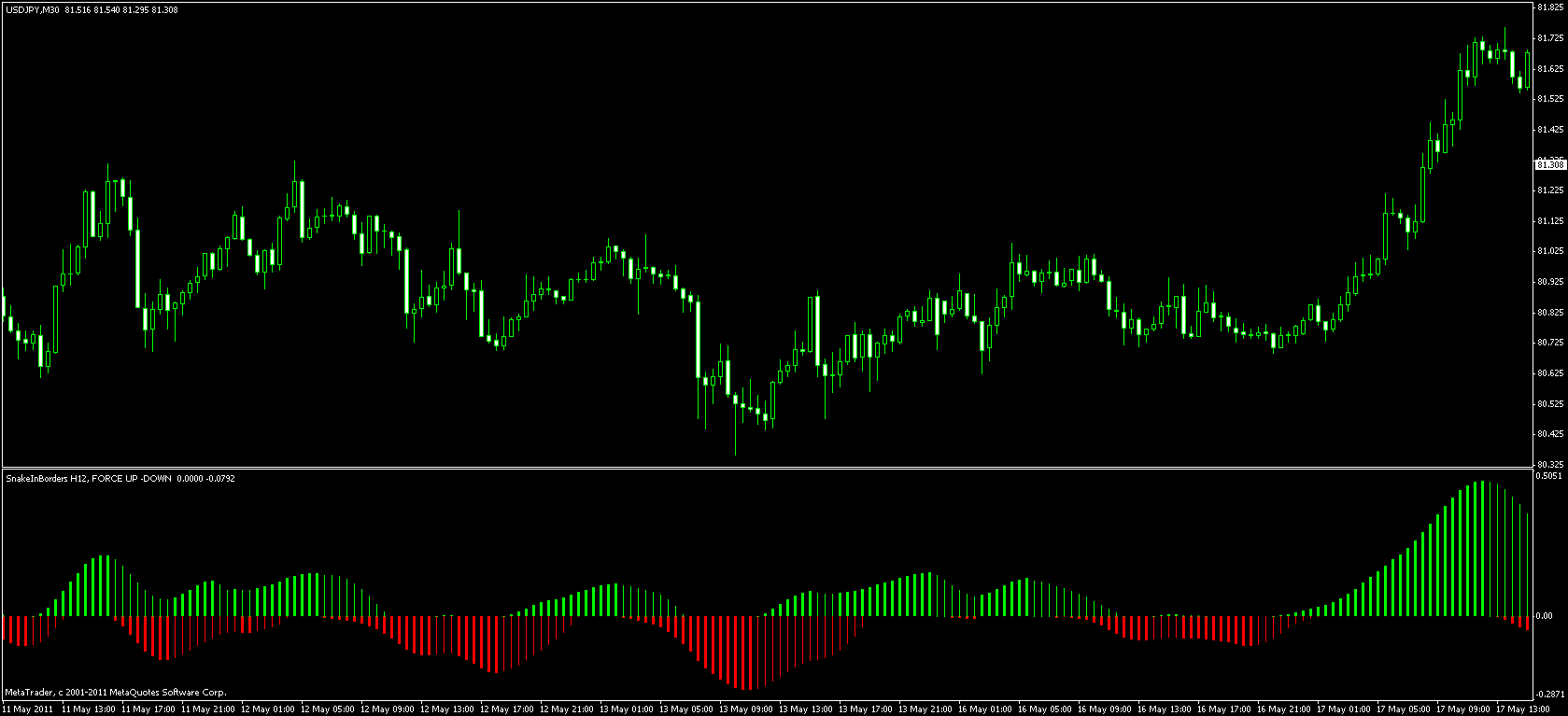Select the 16 May 01:00 time label
This screenshot has width=1568, height=716.
point(984,709)
